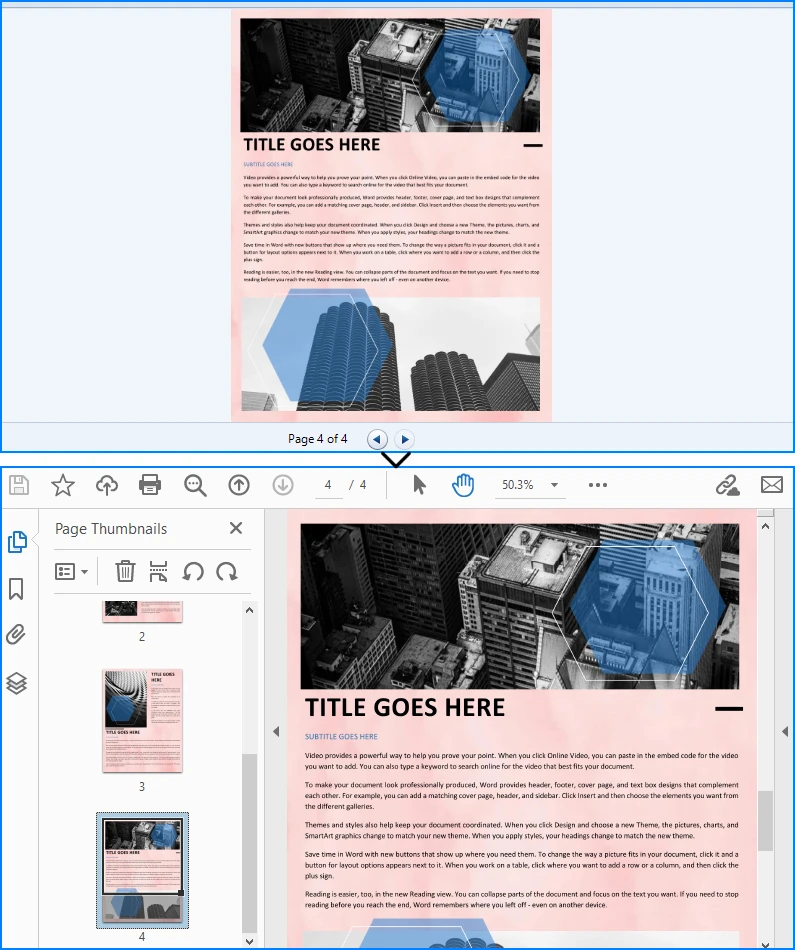The height and width of the screenshot is (950, 795).
Task: Click 'SUBTITLE GOES HERE' text in lower document
Action: (341, 736)
